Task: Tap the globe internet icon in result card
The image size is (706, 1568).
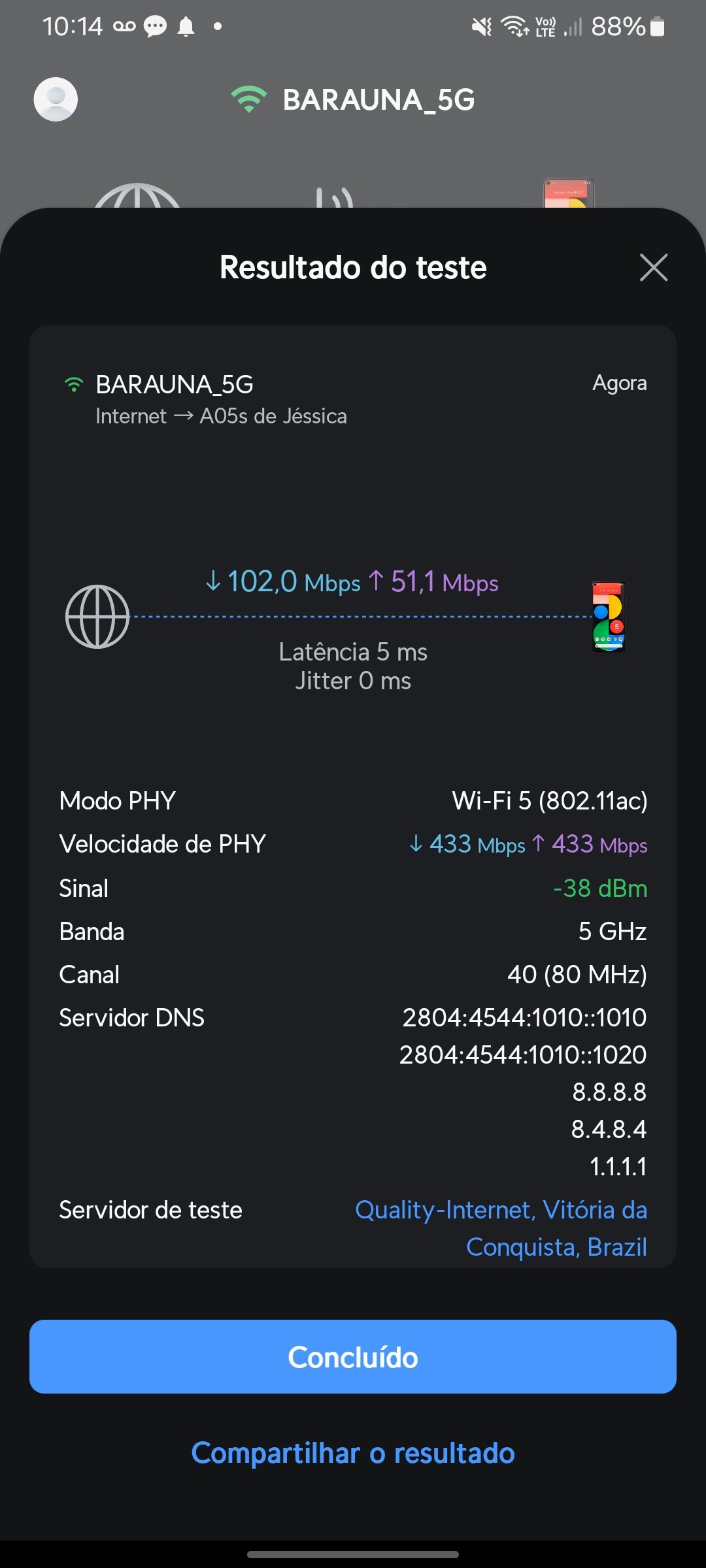Action: click(x=97, y=616)
